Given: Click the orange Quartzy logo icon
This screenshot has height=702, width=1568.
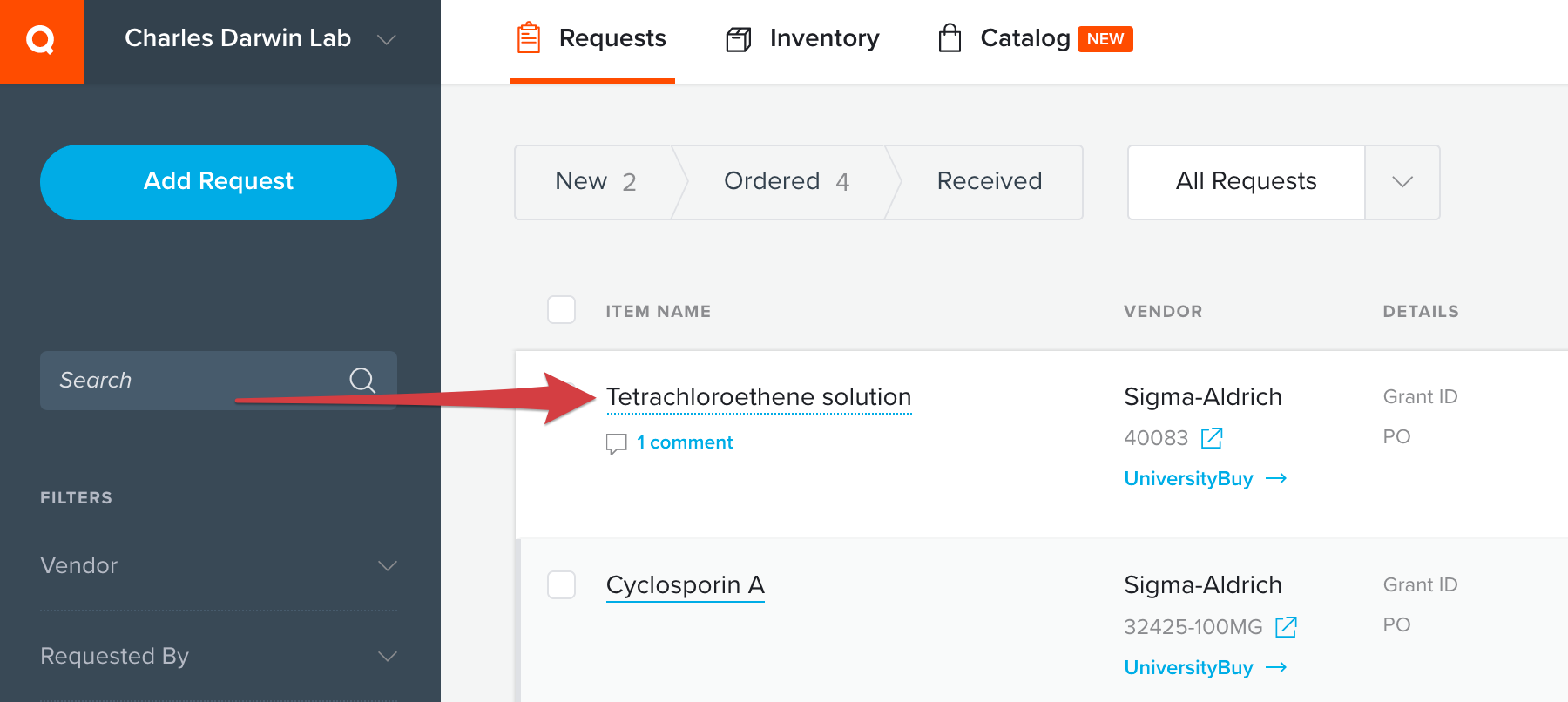Looking at the screenshot, I should (x=41, y=41).
